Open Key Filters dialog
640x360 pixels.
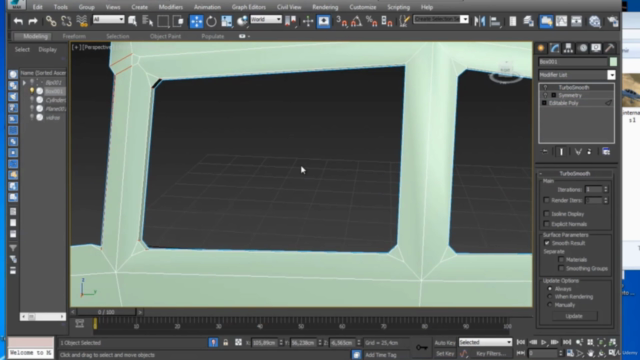[491, 353]
